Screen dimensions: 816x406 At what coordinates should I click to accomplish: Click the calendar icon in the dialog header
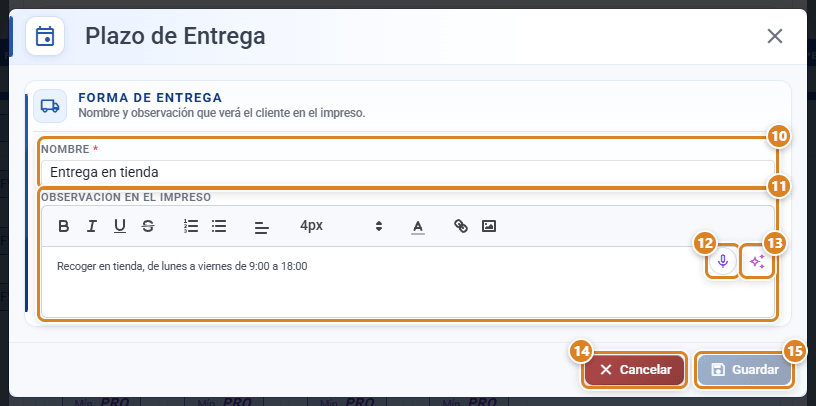coord(45,36)
